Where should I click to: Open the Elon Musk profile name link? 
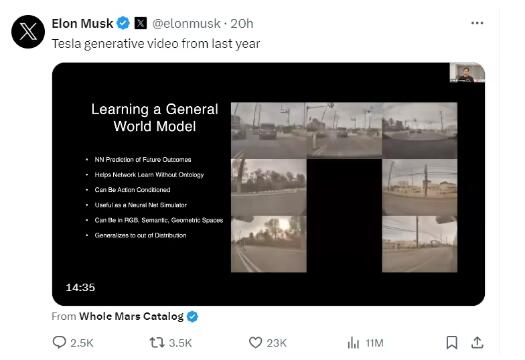[82, 23]
